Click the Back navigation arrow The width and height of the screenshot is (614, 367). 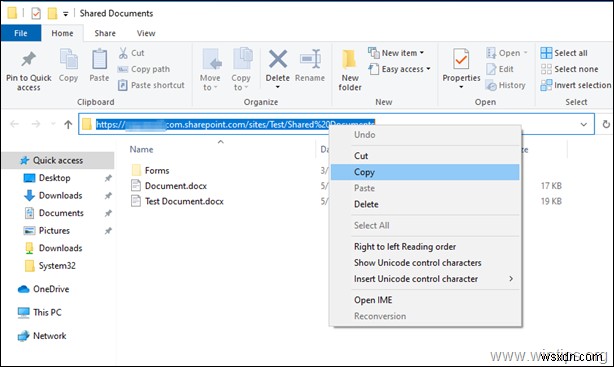pyautogui.click(x=14, y=124)
